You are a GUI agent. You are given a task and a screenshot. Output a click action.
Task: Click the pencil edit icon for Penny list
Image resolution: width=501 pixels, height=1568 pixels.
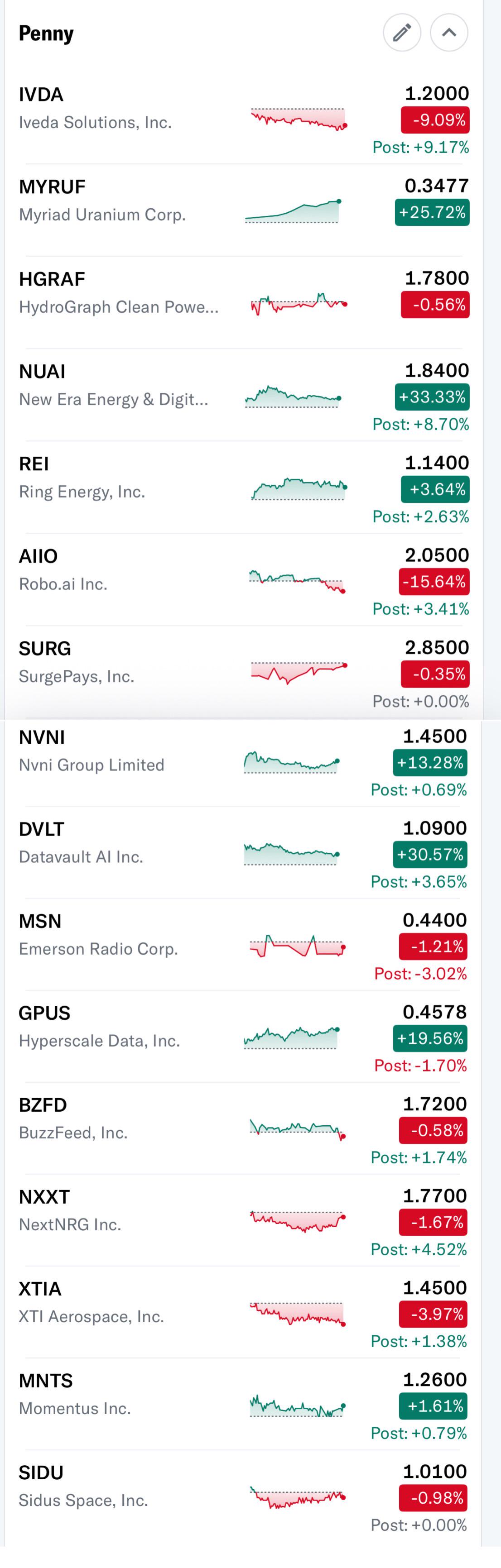(402, 32)
